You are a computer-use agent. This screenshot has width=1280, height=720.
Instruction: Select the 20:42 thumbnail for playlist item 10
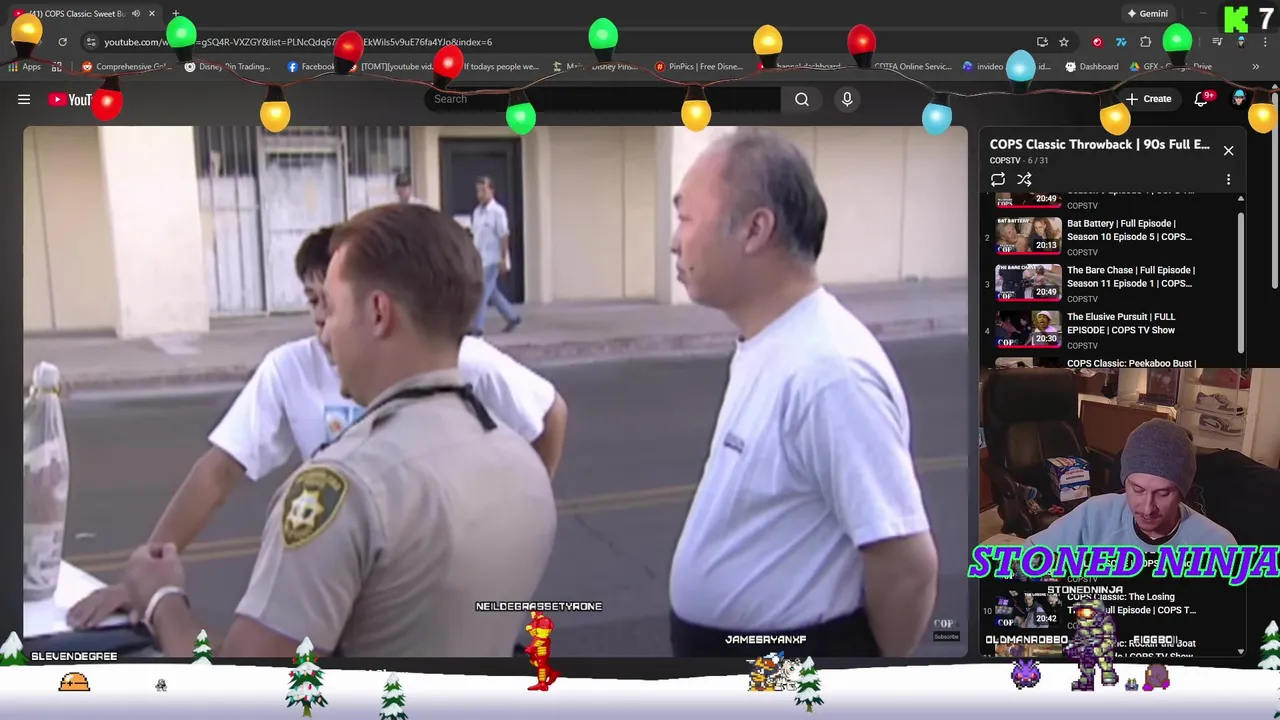tap(1028, 608)
